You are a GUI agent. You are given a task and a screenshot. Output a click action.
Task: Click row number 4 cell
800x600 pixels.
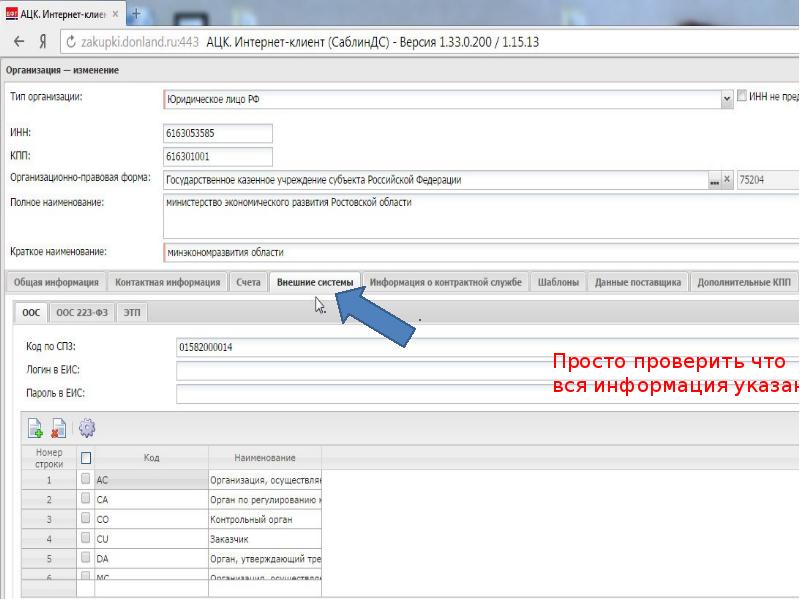(49, 539)
